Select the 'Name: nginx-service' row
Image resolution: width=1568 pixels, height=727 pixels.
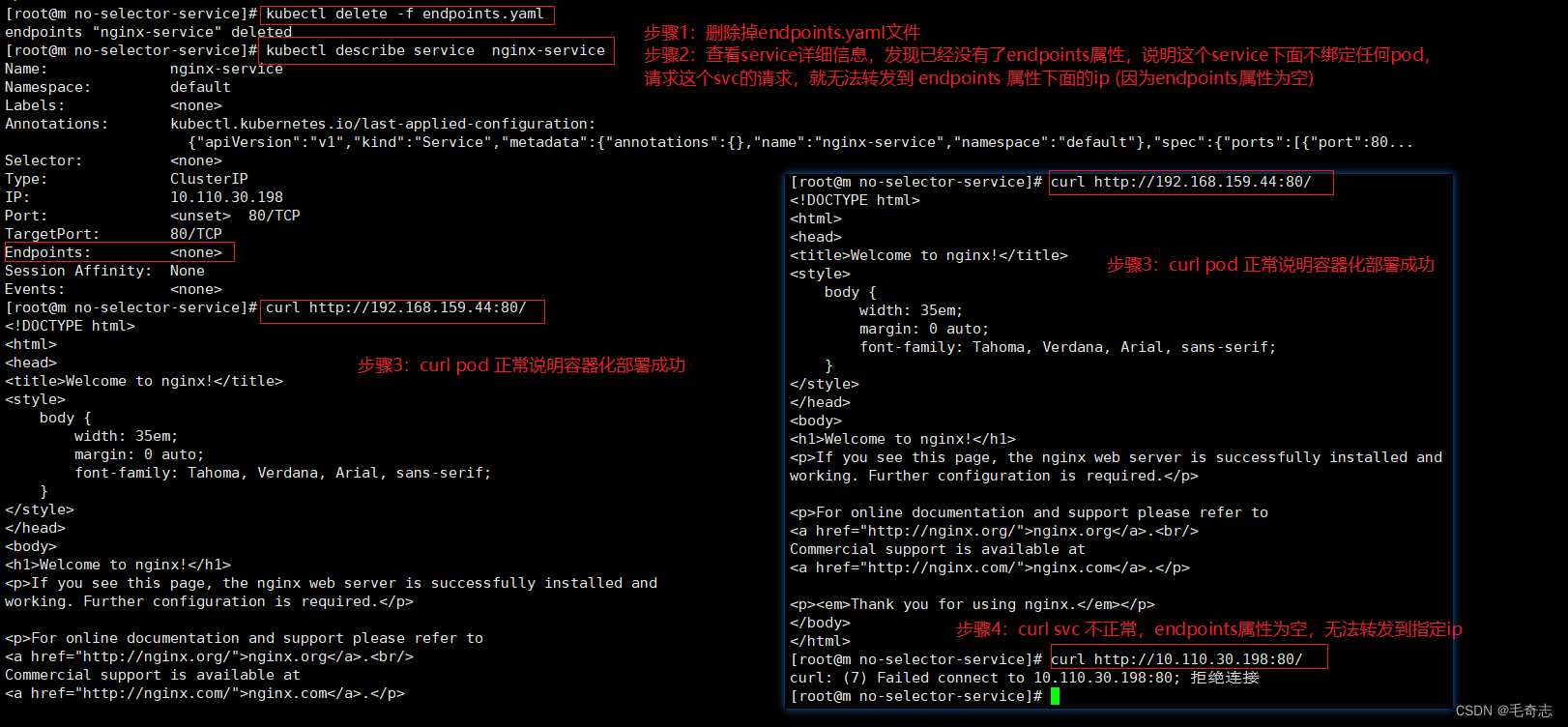[144, 69]
